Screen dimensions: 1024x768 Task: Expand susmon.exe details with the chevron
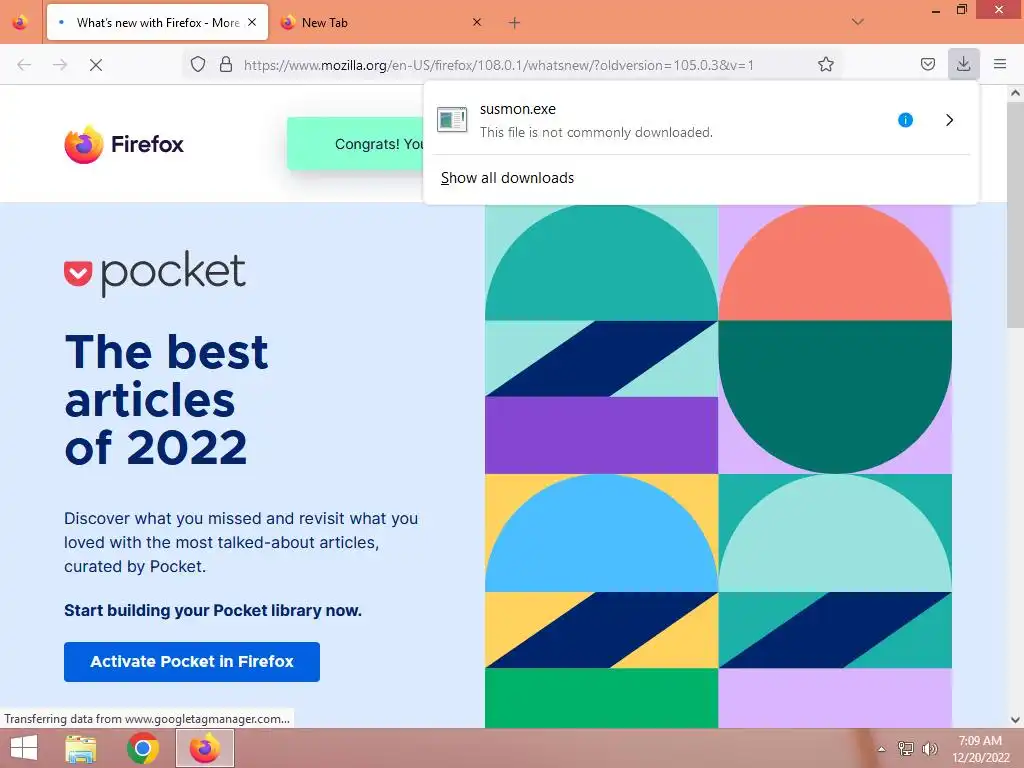(x=950, y=120)
